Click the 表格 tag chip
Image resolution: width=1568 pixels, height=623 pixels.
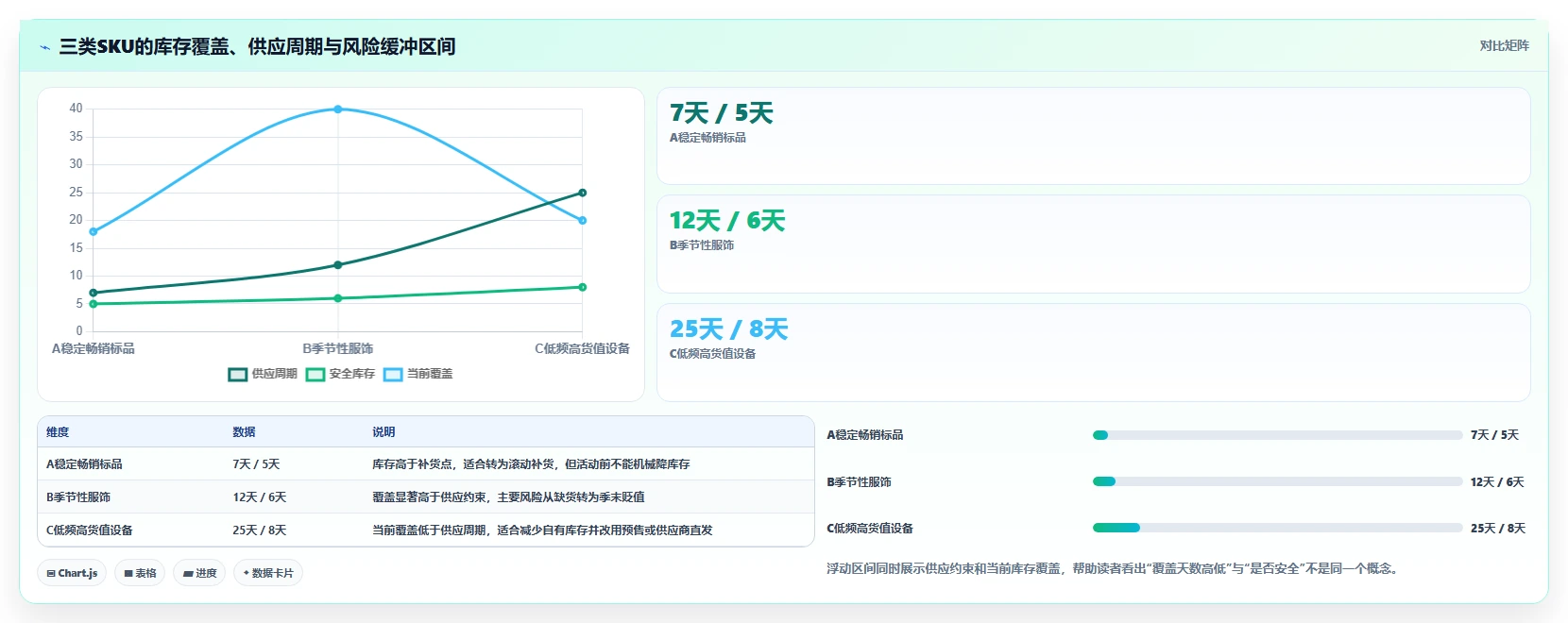pyautogui.click(x=140, y=573)
